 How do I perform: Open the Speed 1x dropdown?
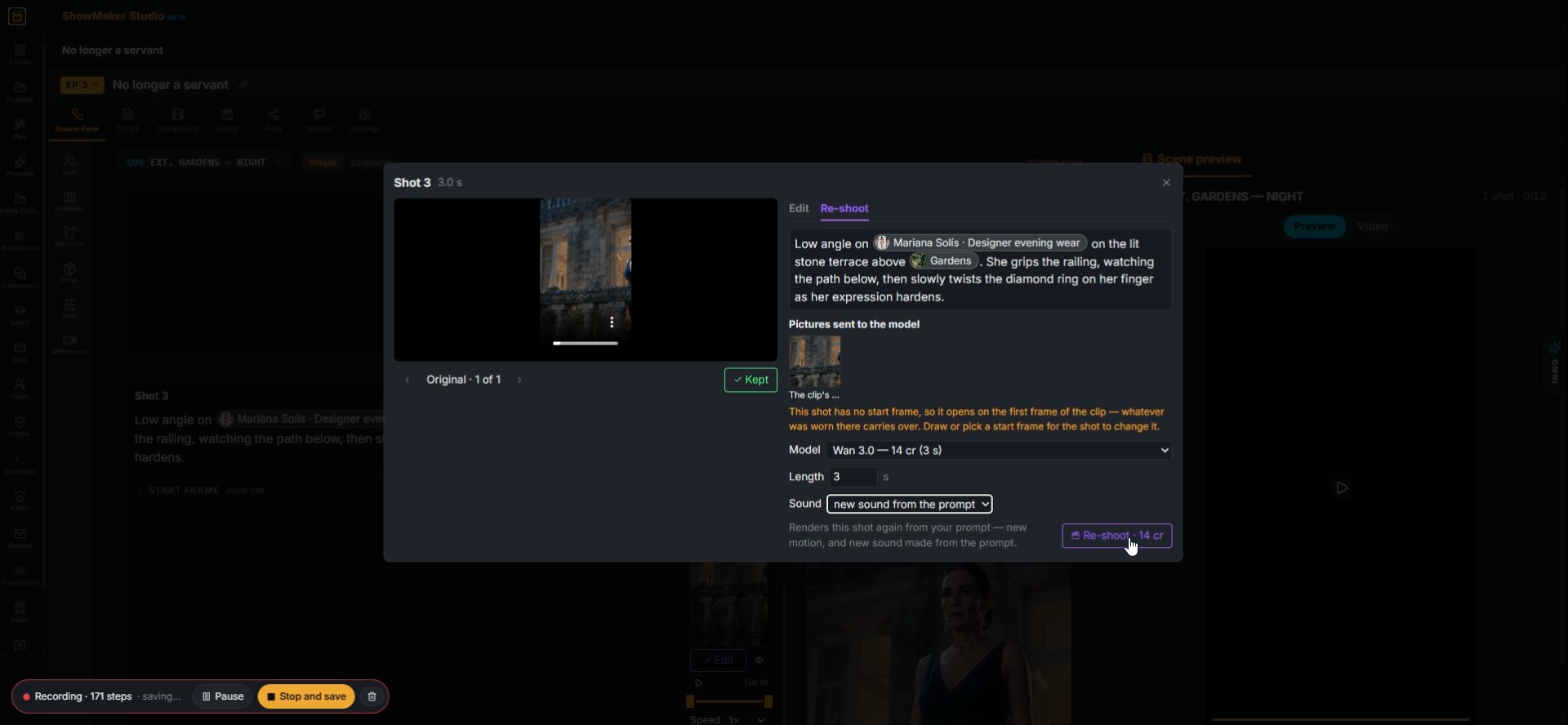[x=747, y=719]
